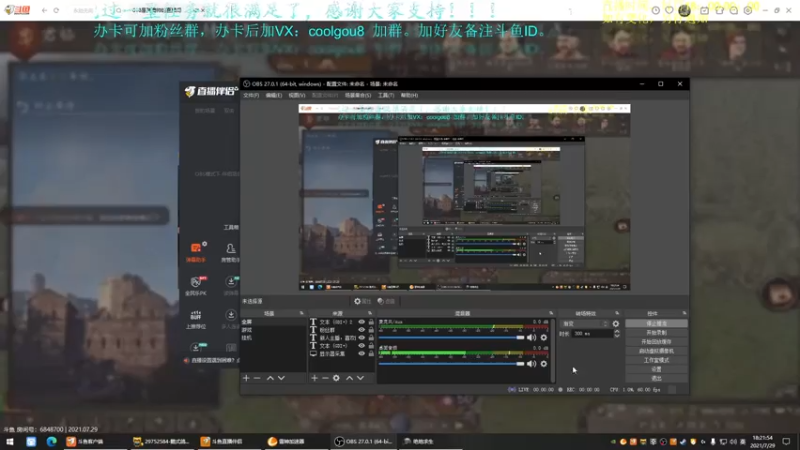Open 弹幕助手 in 直播伴侣 sidebar
Screen dimensions: 800x450
pyautogui.click(x=196, y=253)
